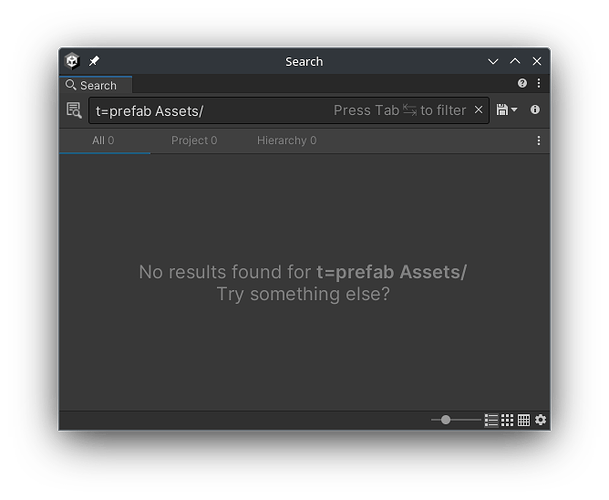This screenshot has width=609, height=500.
Task: Click the pin icon in title bar
Action: click(94, 61)
